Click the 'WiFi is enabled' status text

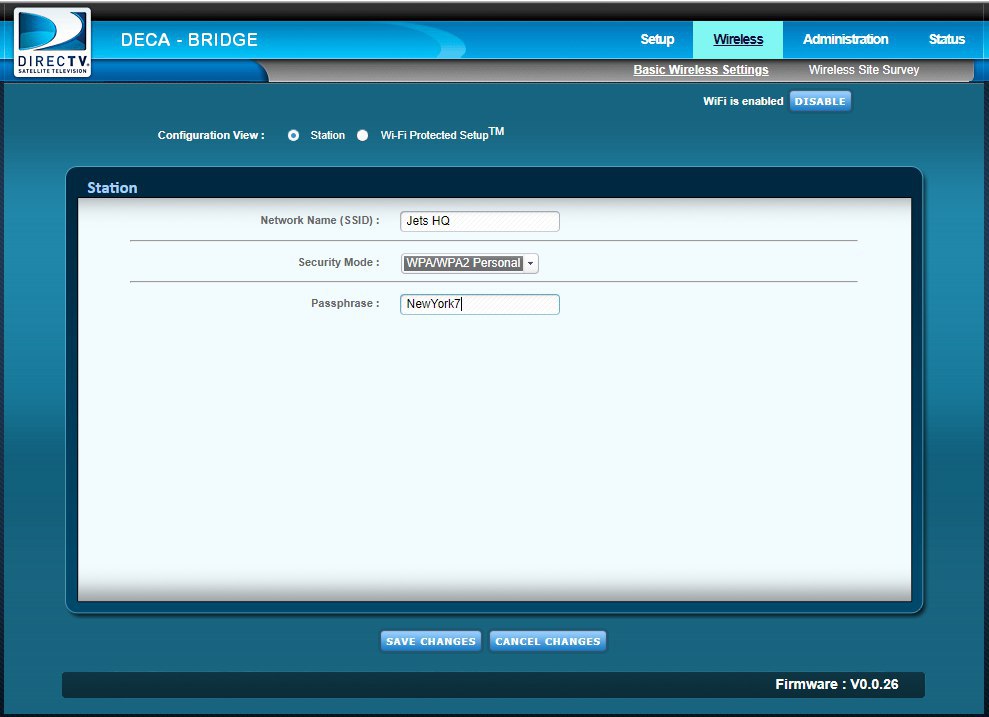(743, 102)
